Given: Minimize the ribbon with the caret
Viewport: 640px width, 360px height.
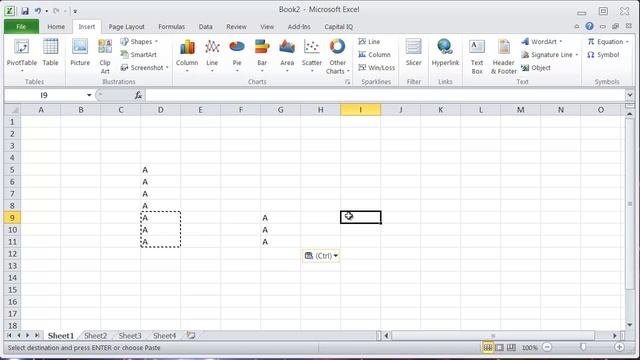Looking at the screenshot, I should click(x=576, y=27).
